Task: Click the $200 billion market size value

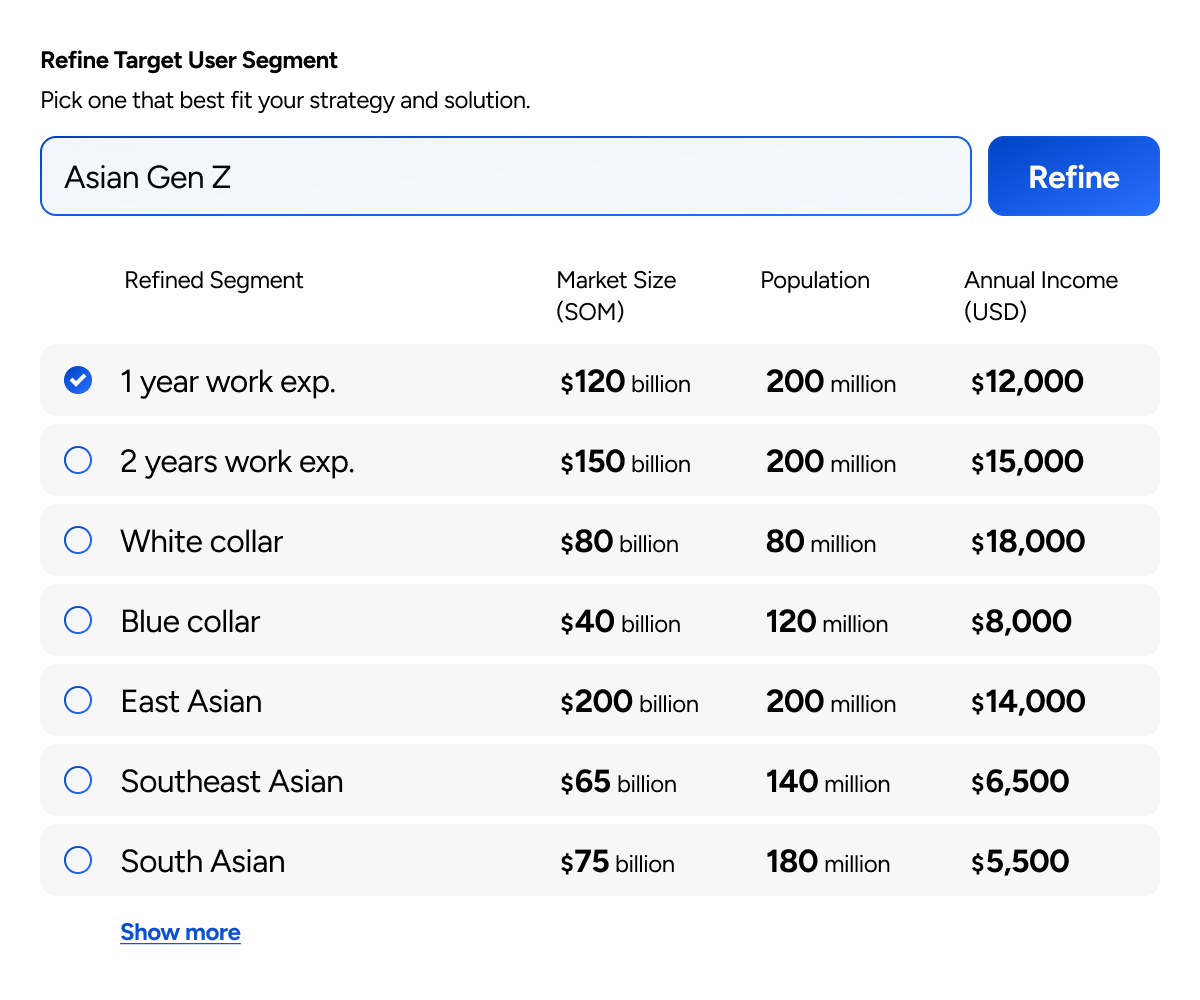Action: tap(629, 702)
